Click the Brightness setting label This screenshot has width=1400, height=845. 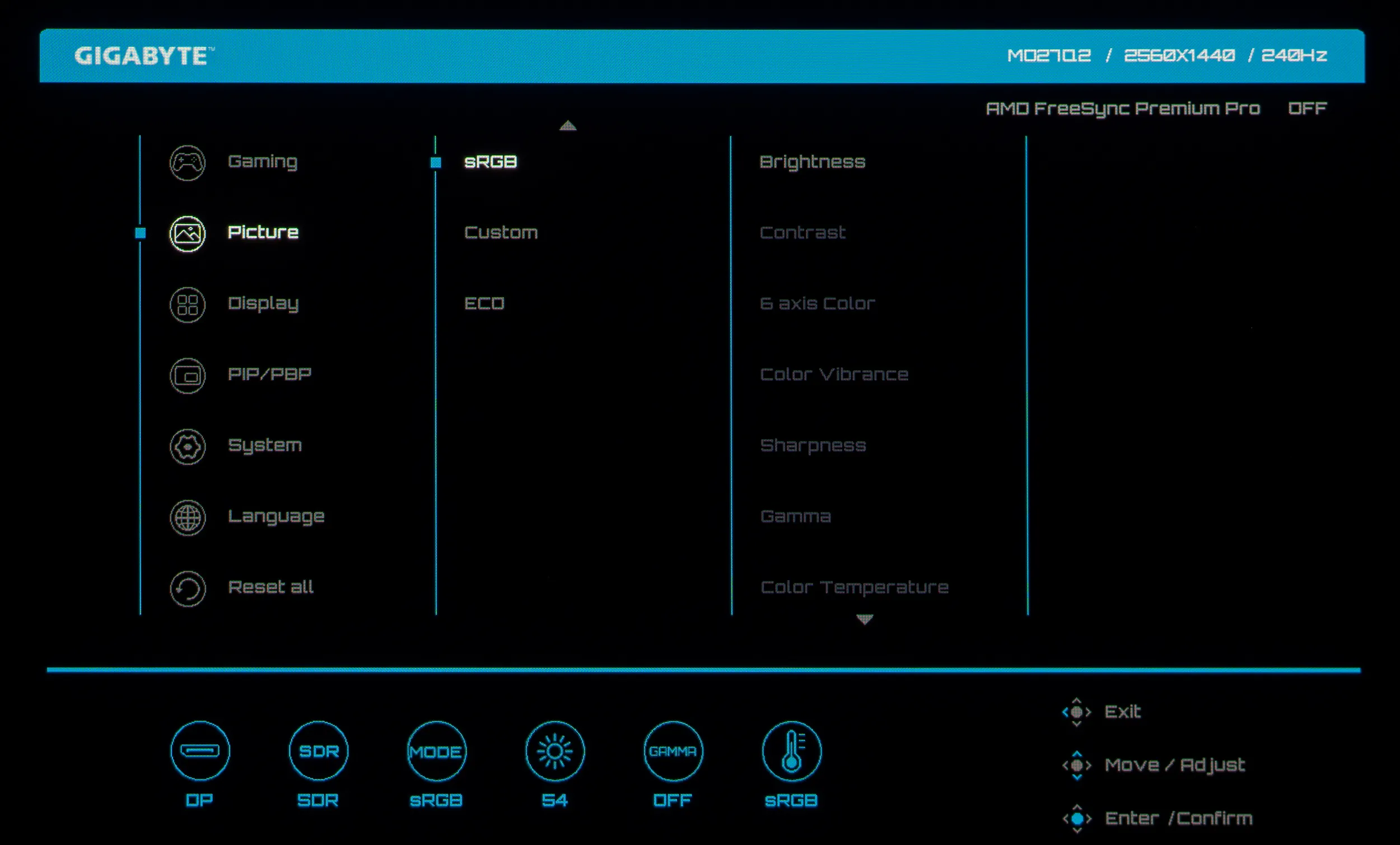[812, 162]
